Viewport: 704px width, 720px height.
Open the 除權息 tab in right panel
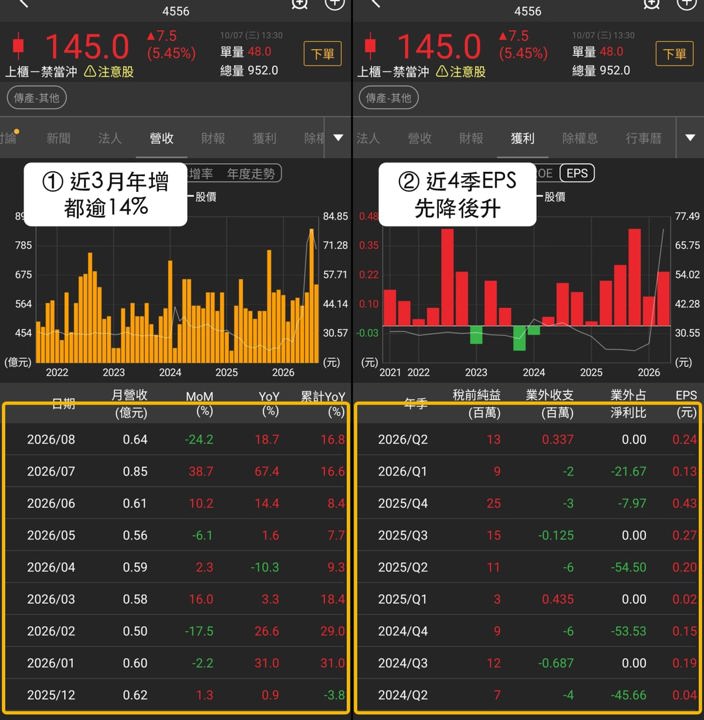click(580, 138)
